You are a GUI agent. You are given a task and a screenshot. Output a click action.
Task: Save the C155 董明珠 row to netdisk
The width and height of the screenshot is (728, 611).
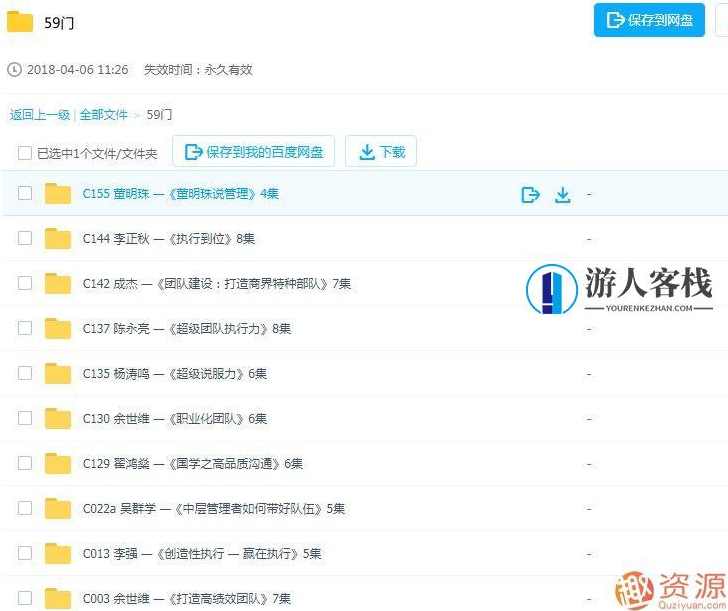(530, 195)
